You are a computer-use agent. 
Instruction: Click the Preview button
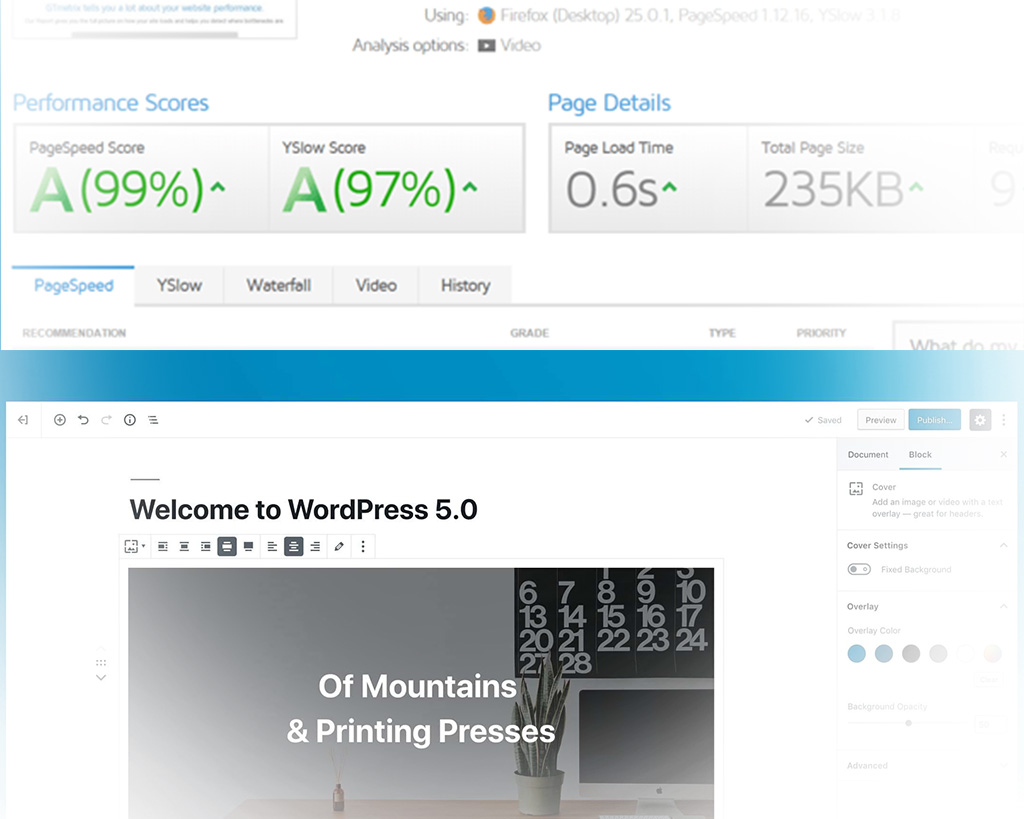pos(880,420)
